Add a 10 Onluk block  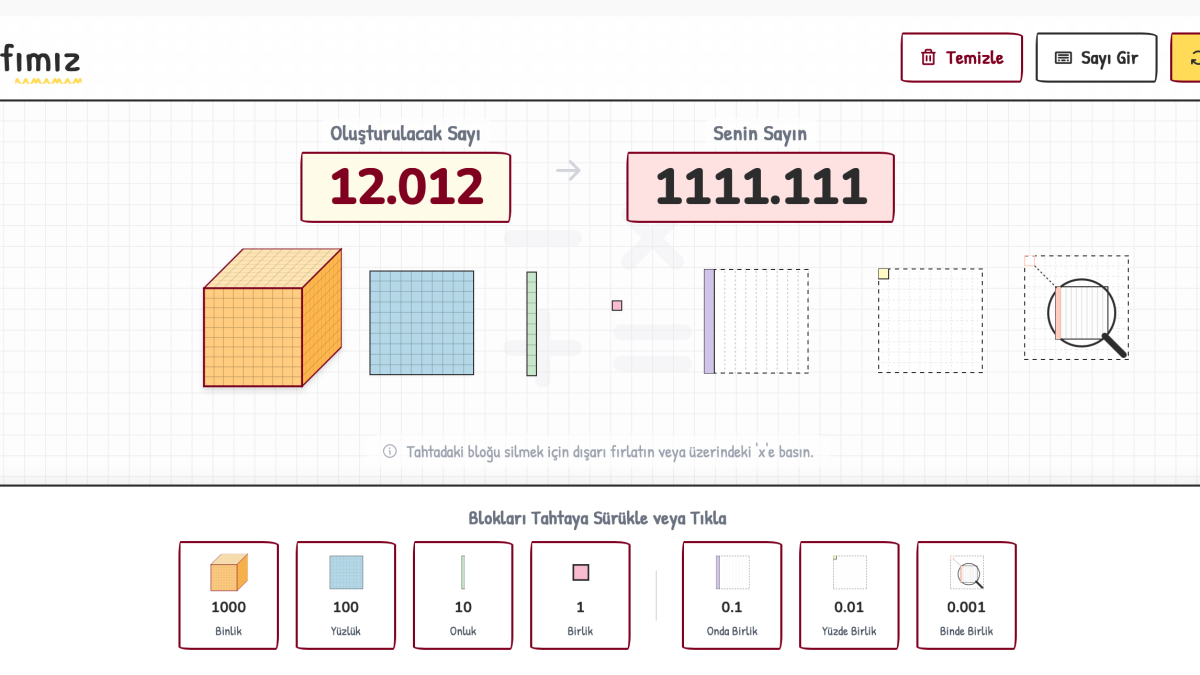coord(463,595)
